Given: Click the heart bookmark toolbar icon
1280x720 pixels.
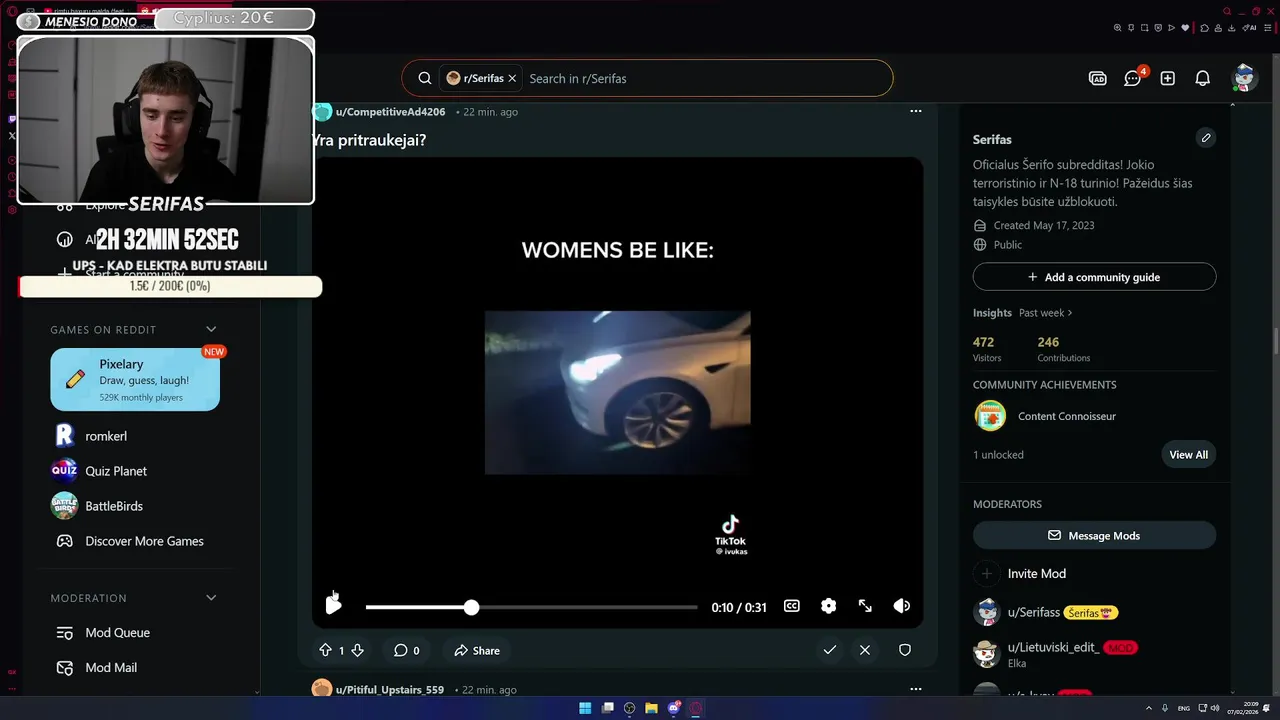Looking at the screenshot, I should [x=1185, y=28].
